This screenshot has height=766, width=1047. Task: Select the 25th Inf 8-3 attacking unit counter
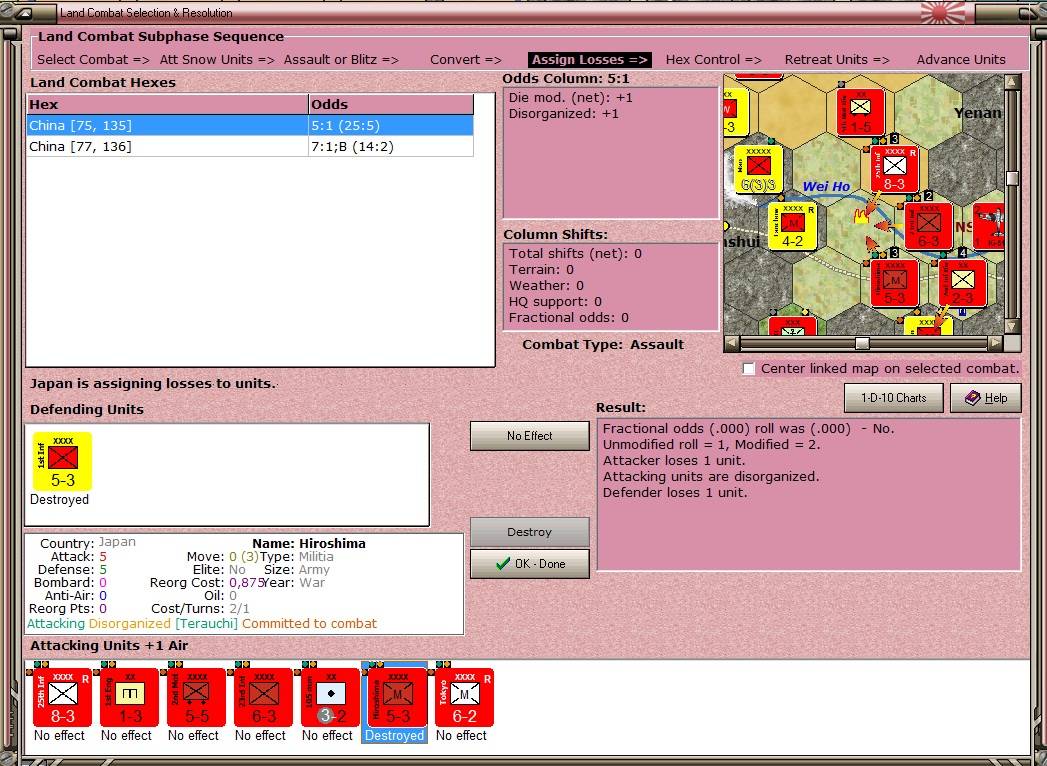pos(63,698)
